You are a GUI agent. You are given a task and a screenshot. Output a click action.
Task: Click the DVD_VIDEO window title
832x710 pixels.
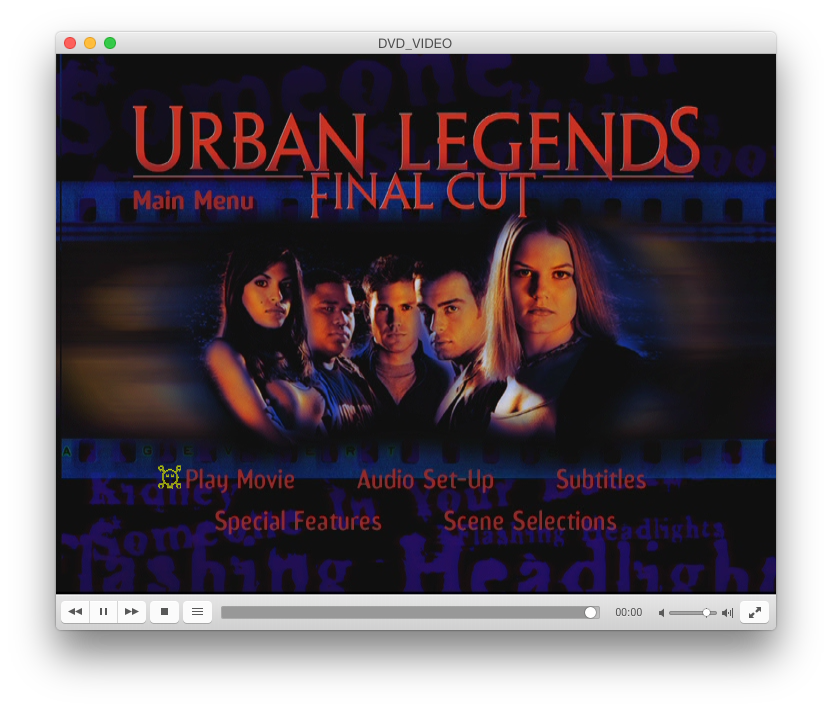point(415,44)
